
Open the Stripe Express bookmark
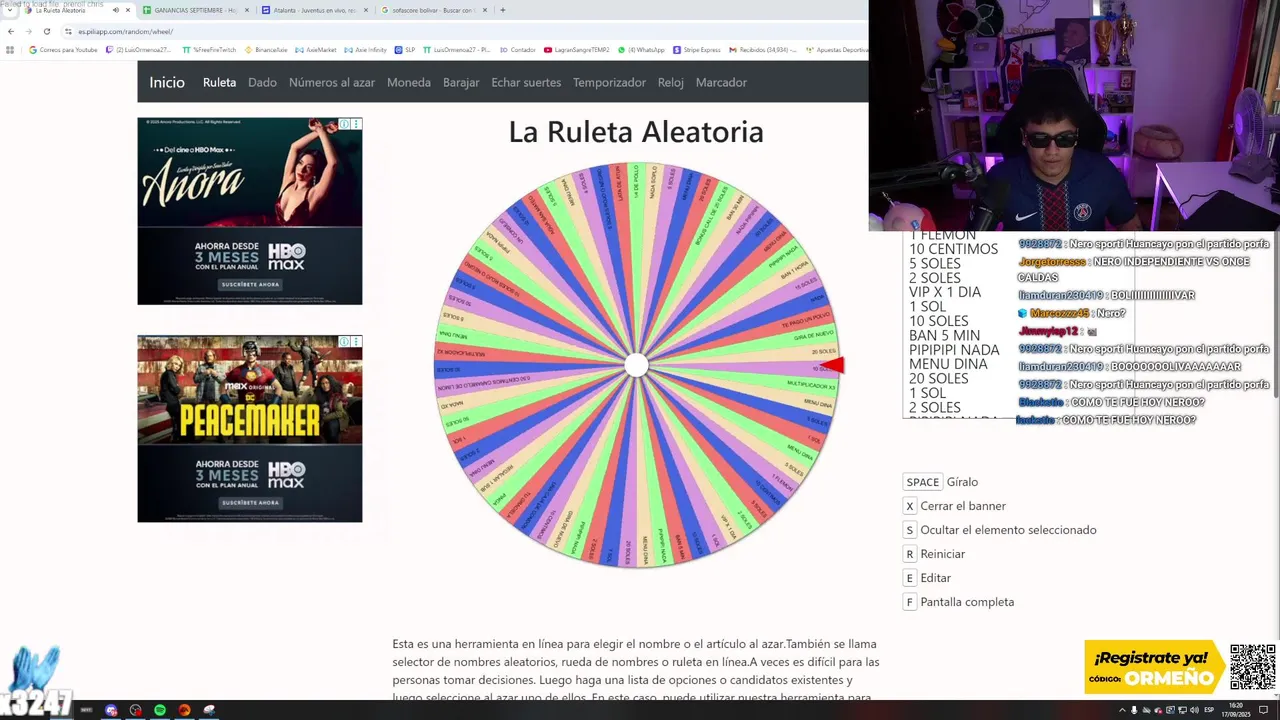tap(697, 49)
